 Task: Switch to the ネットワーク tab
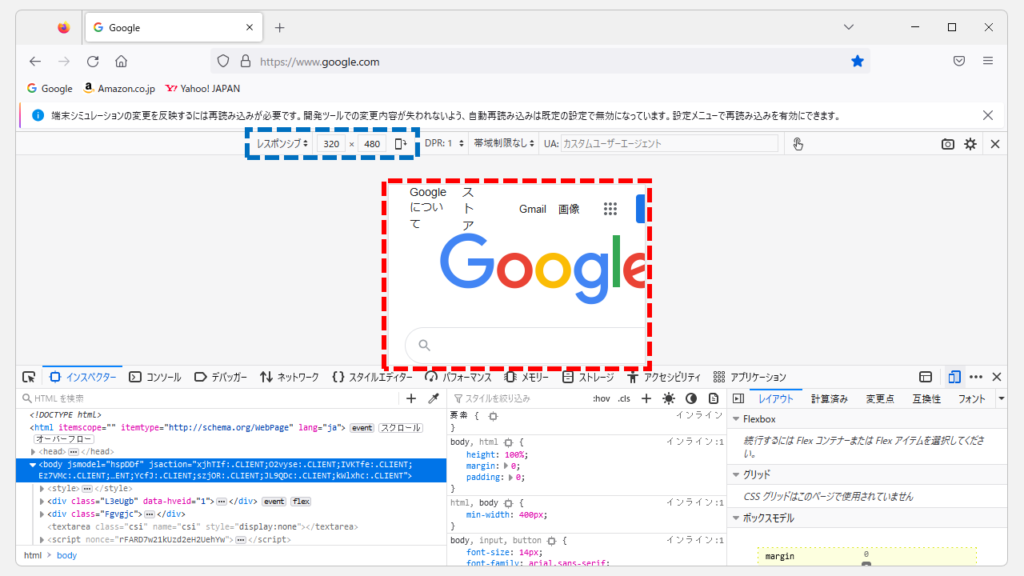click(289, 377)
